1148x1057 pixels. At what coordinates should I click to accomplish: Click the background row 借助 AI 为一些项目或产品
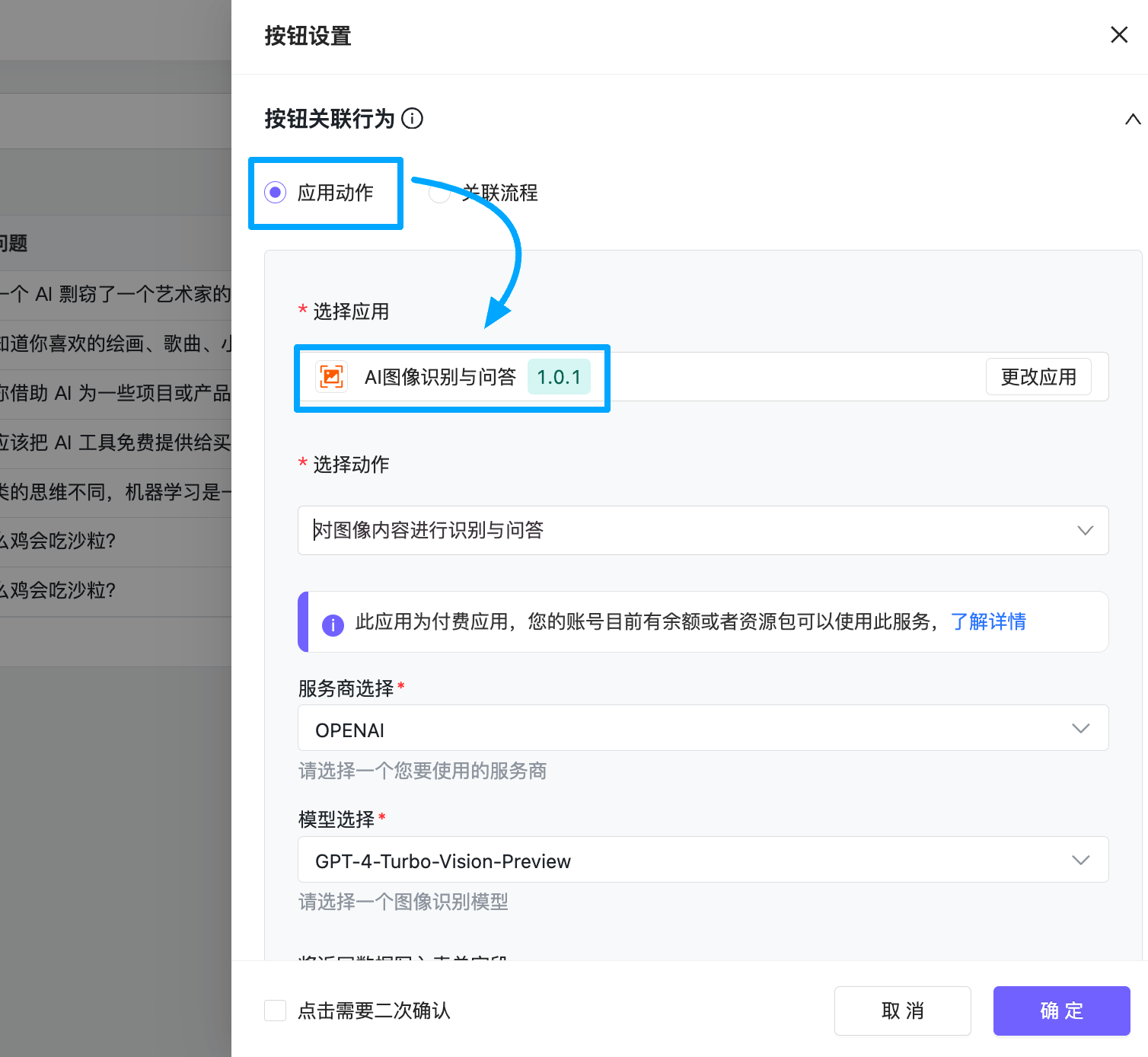tap(116, 394)
